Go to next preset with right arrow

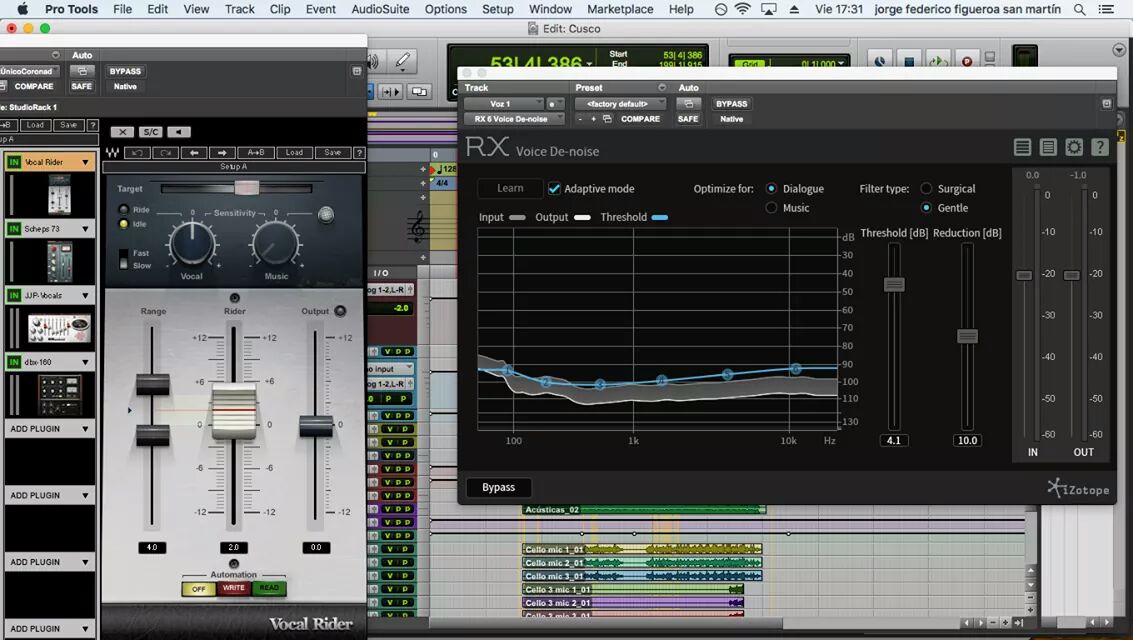(222, 152)
